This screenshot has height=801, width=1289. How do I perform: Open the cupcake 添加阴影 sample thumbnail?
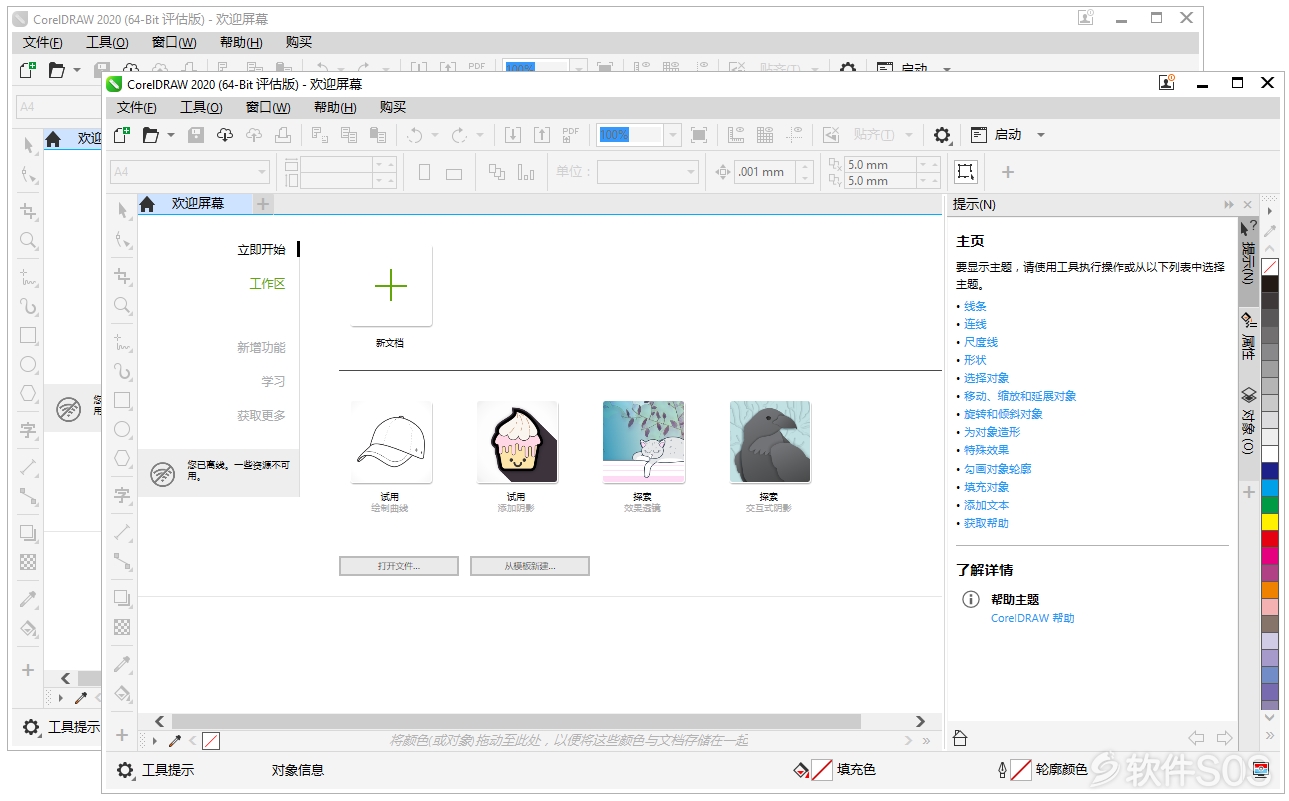click(517, 442)
